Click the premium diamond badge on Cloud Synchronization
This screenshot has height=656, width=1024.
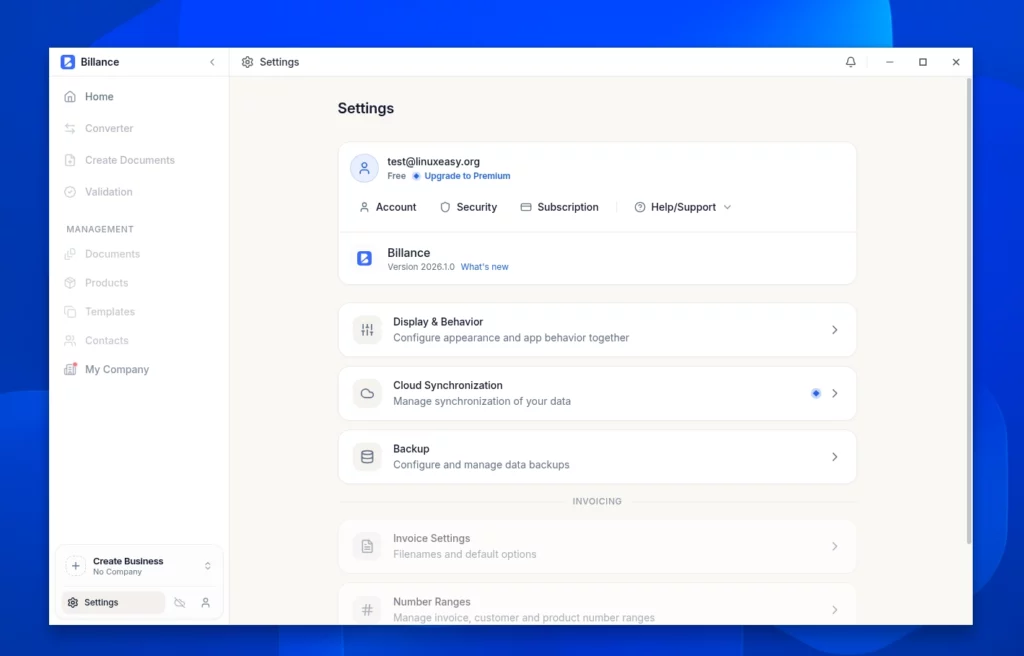(816, 393)
